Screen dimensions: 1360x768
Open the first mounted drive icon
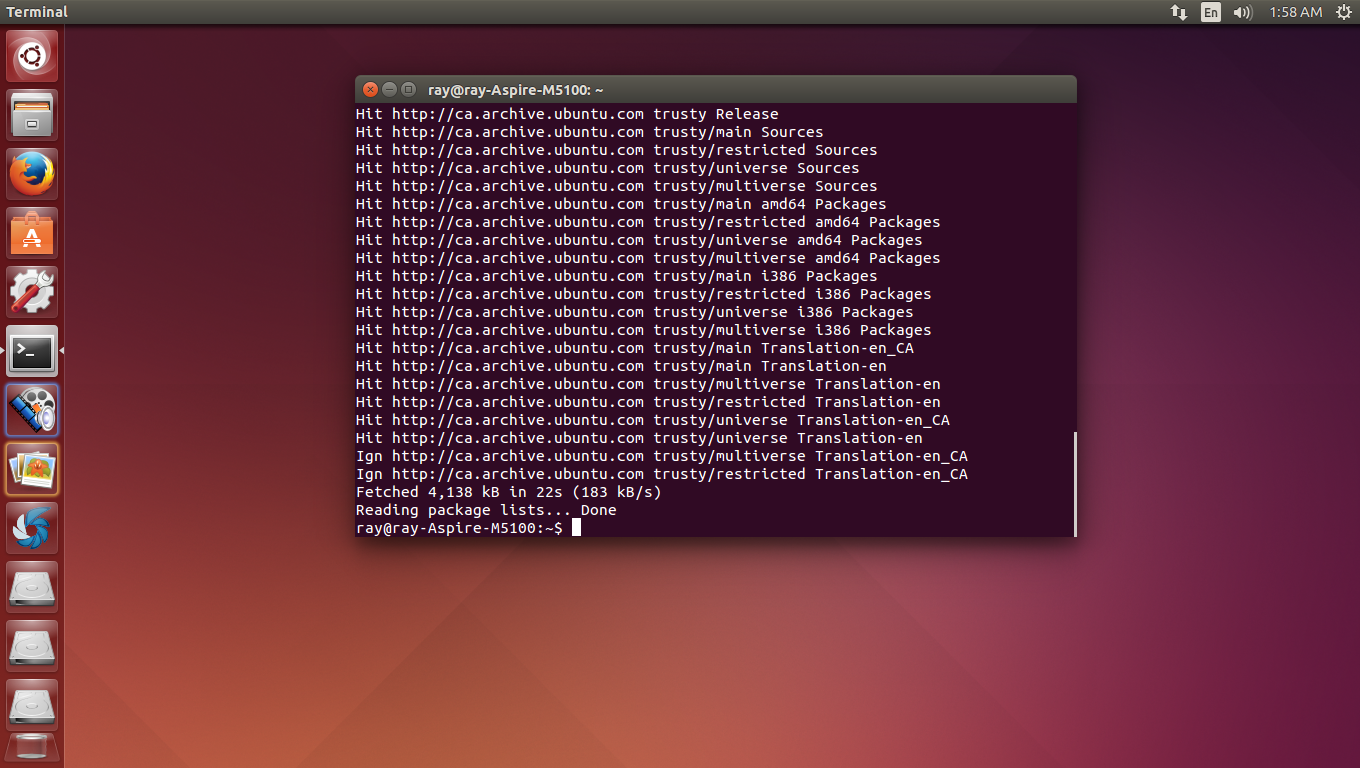point(32,587)
